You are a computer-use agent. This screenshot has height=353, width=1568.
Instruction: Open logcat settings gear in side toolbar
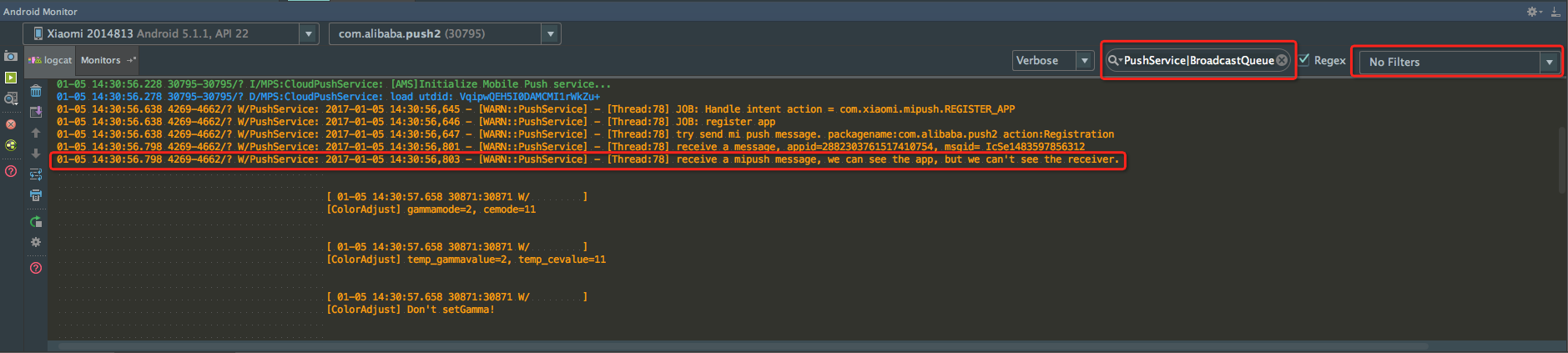pyautogui.click(x=36, y=242)
